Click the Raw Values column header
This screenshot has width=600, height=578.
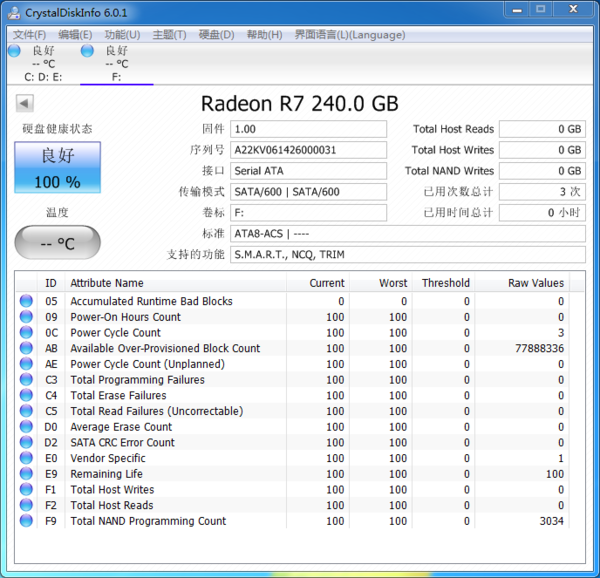(x=522, y=283)
